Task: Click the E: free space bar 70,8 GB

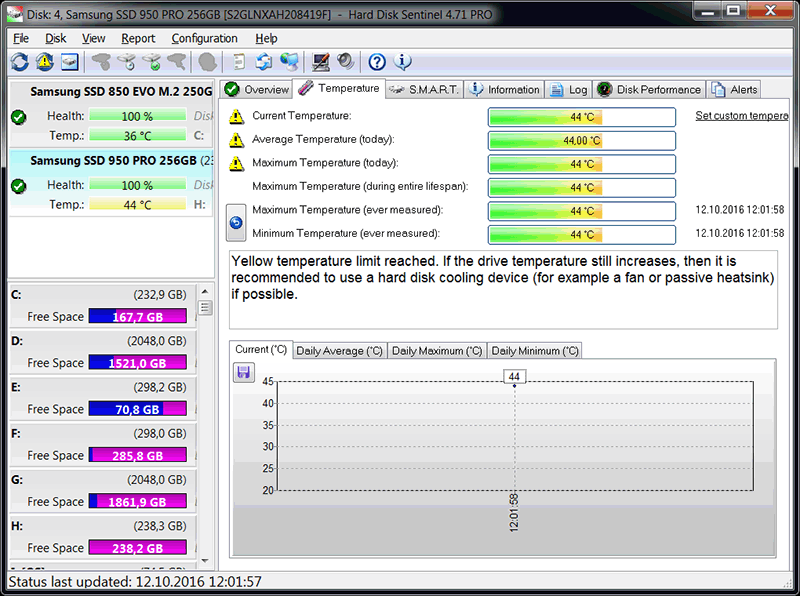Action: point(138,409)
